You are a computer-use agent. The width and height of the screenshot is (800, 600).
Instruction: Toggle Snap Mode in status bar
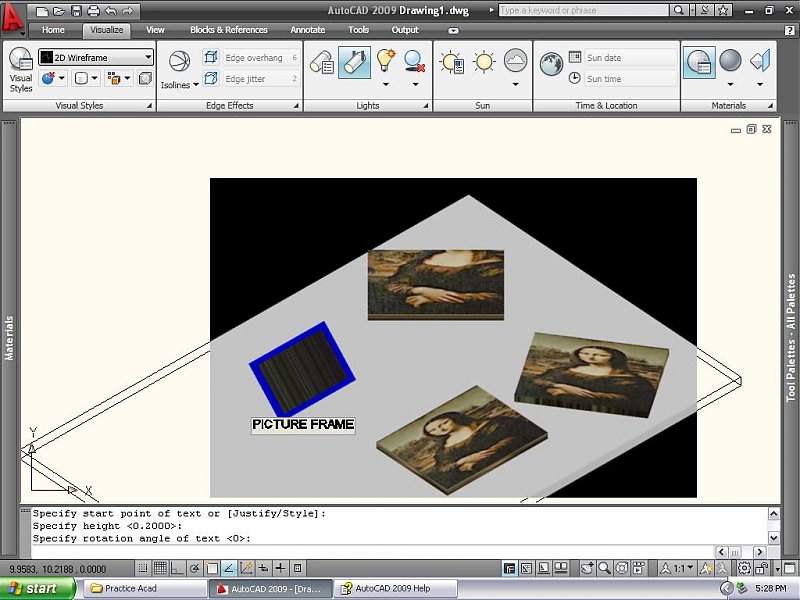pyautogui.click(x=143, y=568)
